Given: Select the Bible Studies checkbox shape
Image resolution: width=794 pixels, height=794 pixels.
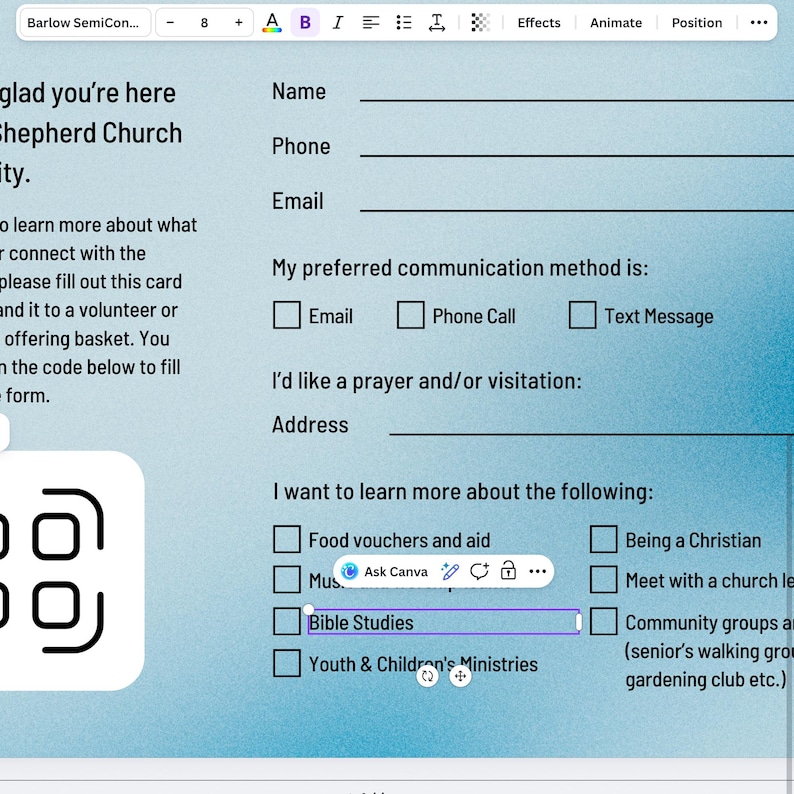Looking at the screenshot, I should [x=287, y=621].
